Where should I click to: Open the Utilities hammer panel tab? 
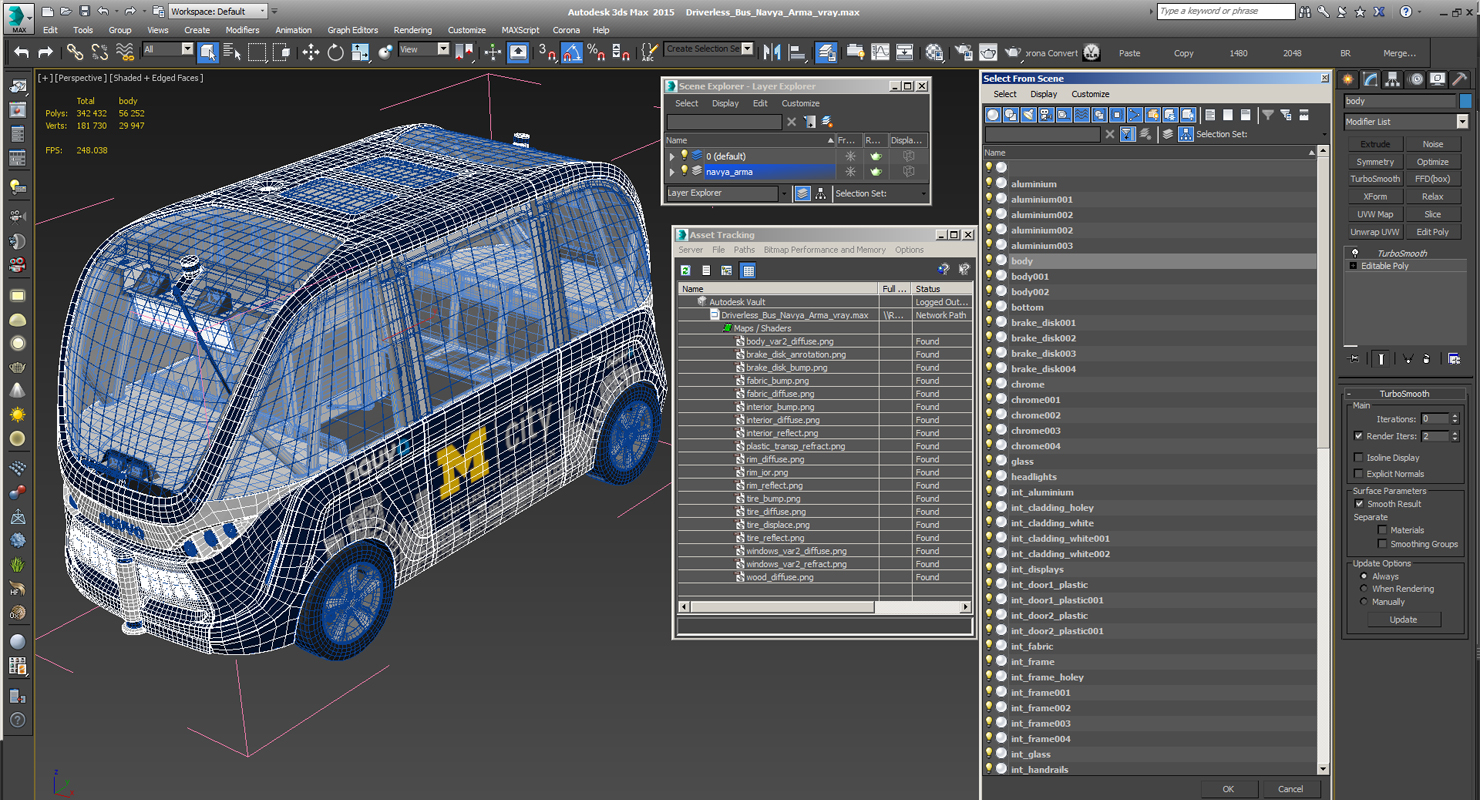(x=1461, y=79)
